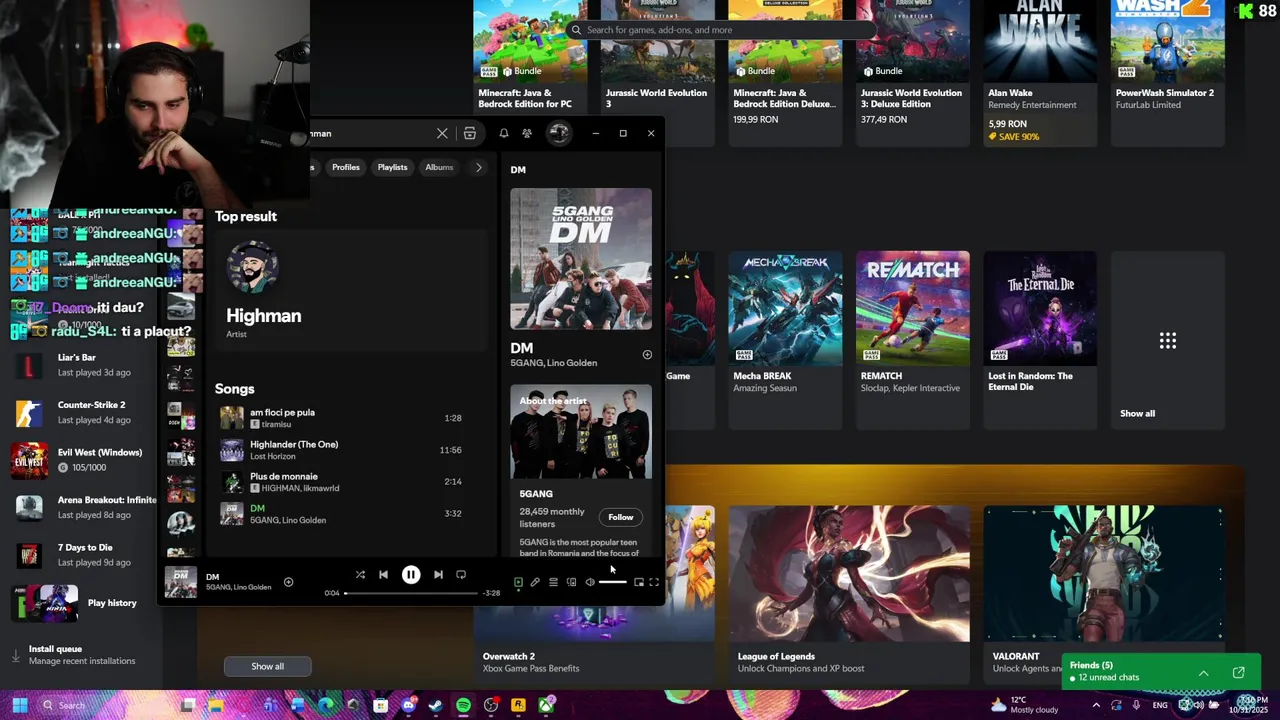This screenshot has height=720, width=1280.
Task: Open Steam from taskbar
Action: pyautogui.click(x=435, y=705)
